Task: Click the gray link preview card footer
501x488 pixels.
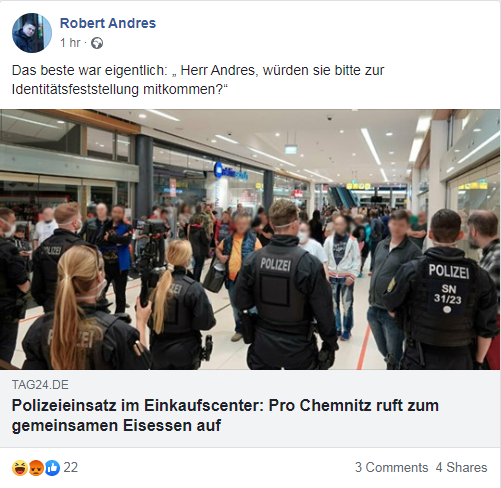Action: tap(250, 408)
